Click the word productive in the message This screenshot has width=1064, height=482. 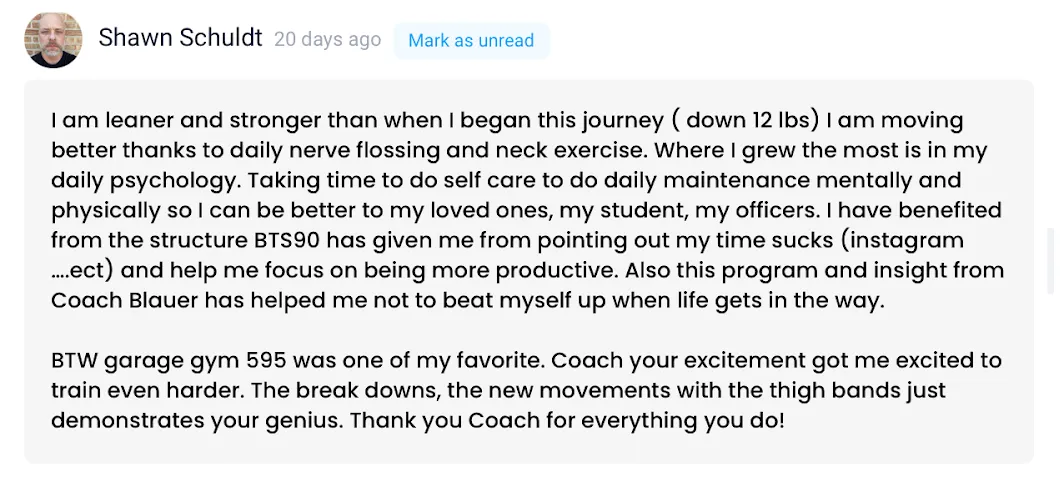click(x=556, y=270)
